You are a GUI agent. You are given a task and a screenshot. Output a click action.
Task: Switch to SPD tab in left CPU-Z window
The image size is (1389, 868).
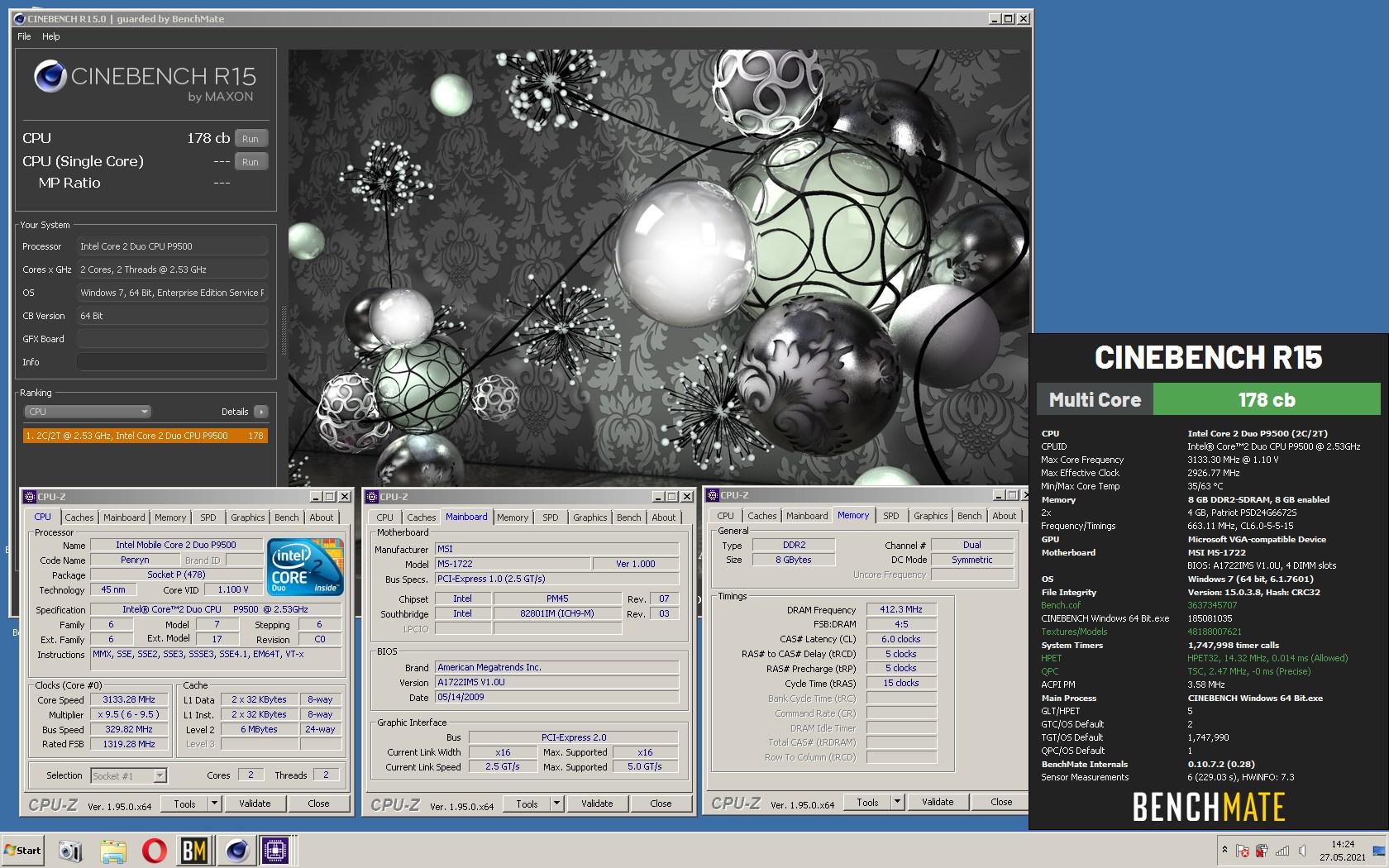coord(208,517)
